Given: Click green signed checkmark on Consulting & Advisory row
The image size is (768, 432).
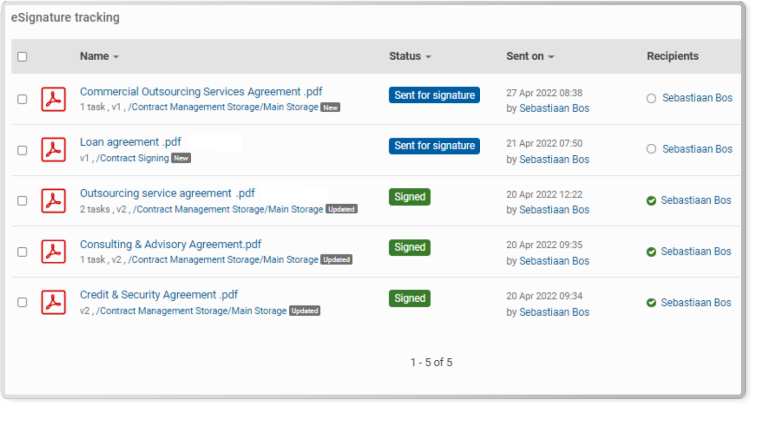Looking at the screenshot, I should [651, 252].
